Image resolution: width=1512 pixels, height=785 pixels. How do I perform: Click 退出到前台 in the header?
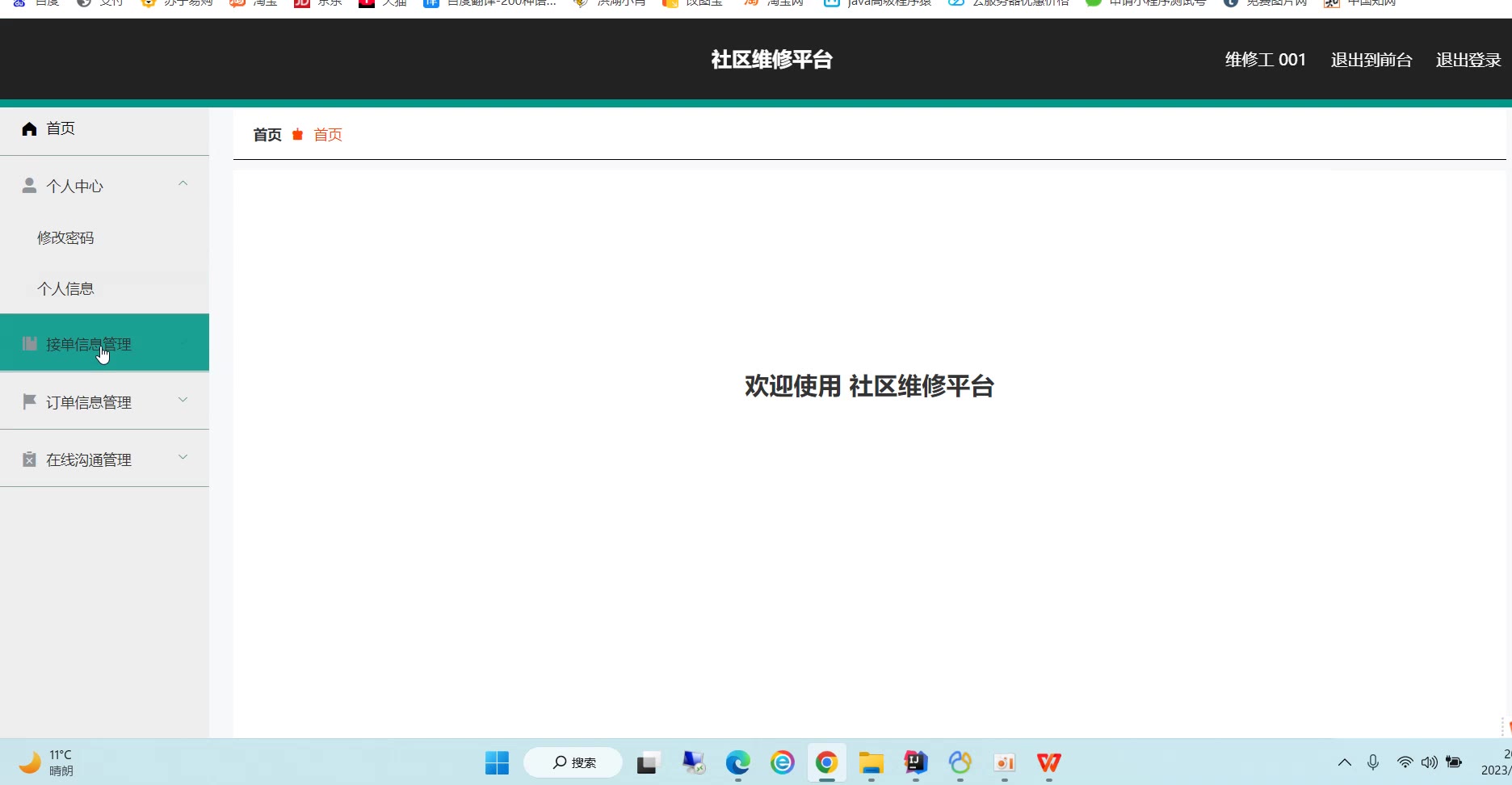[x=1371, y=60]
